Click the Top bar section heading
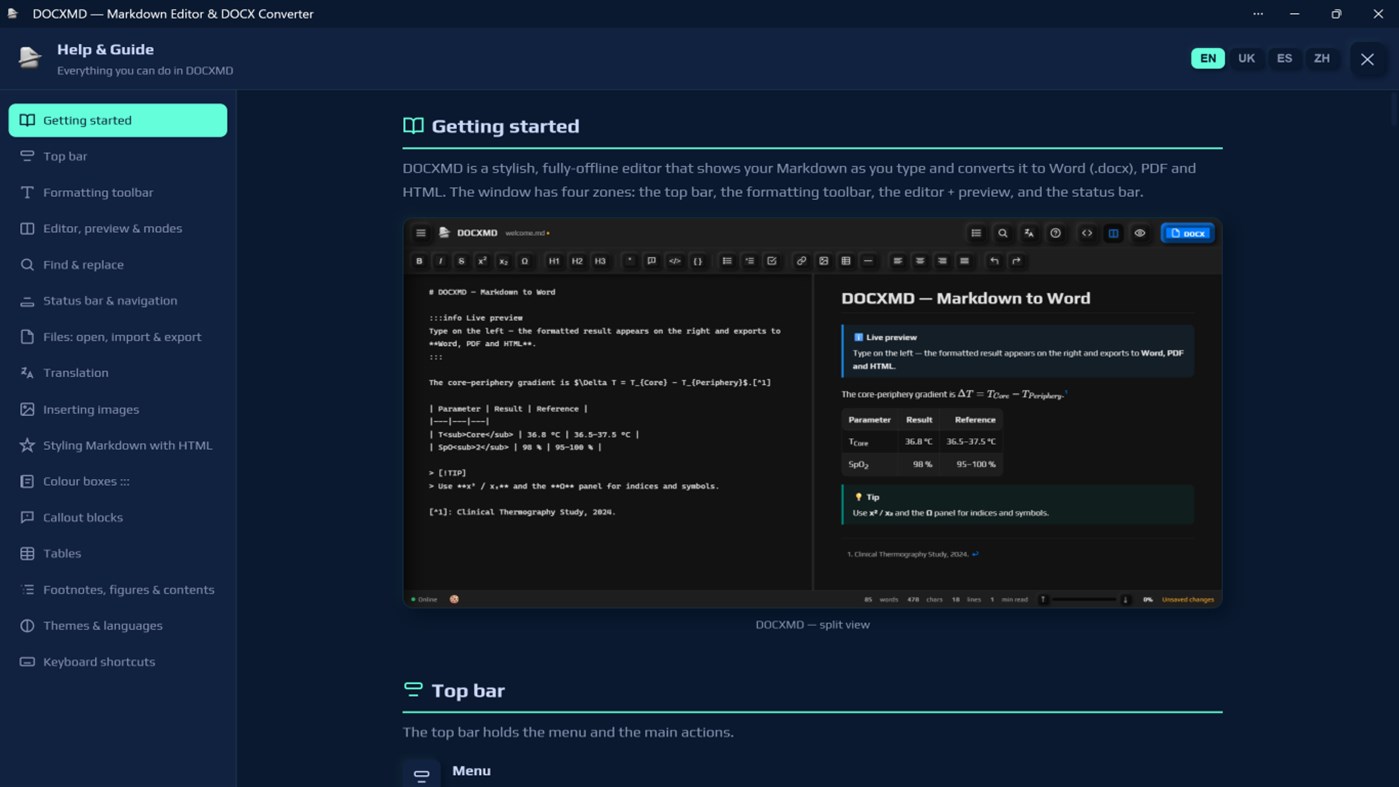Viewport: 1399px width, 787px height. 467,690
